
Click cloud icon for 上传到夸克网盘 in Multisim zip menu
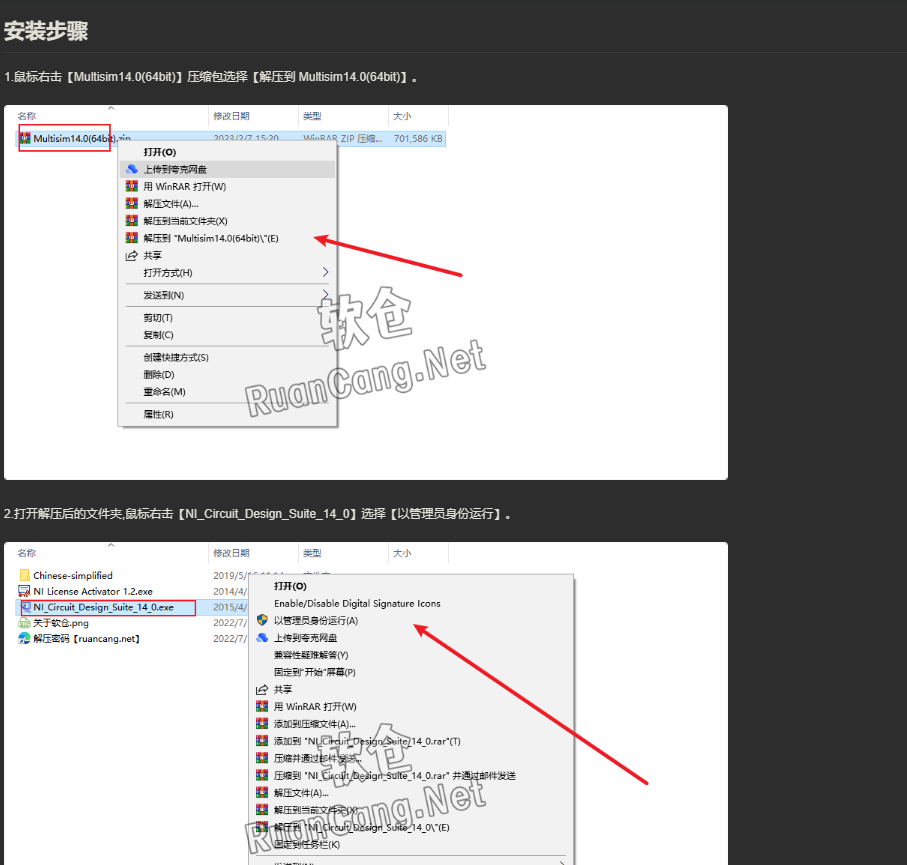coord(132,169)
